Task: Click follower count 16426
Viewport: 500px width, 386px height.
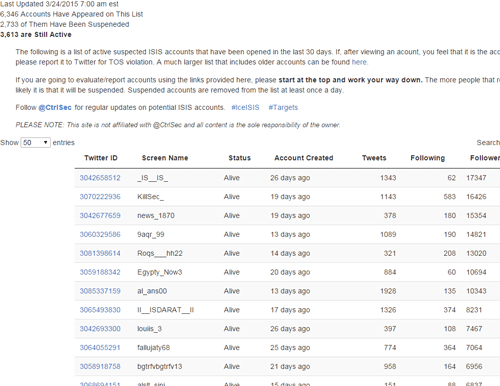Action: (x=476, y=197)
